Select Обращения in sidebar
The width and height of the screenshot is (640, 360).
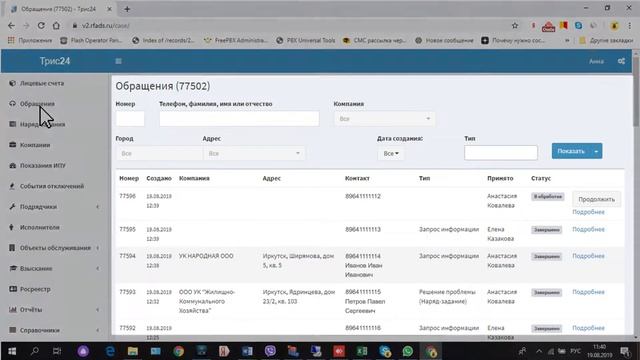37,104
